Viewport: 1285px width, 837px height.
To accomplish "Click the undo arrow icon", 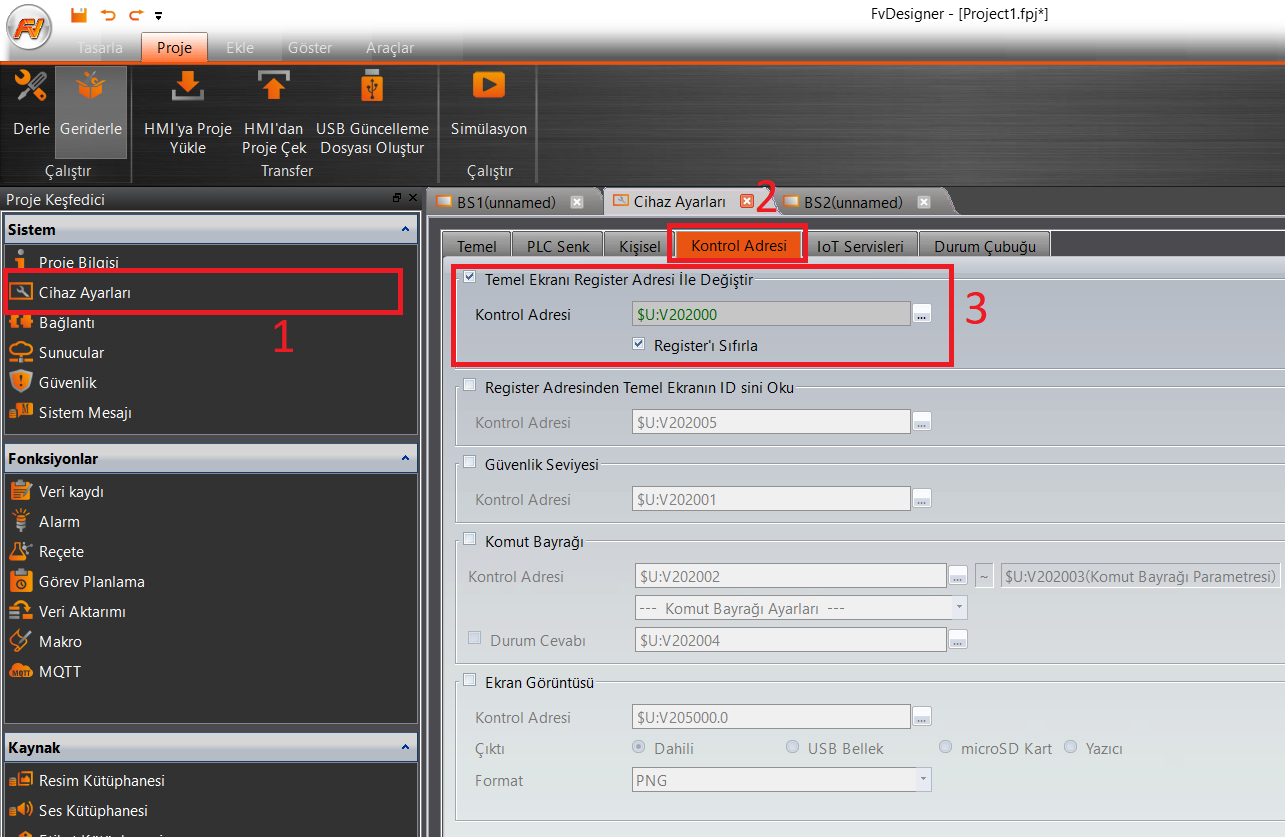I will pos(108,14).
